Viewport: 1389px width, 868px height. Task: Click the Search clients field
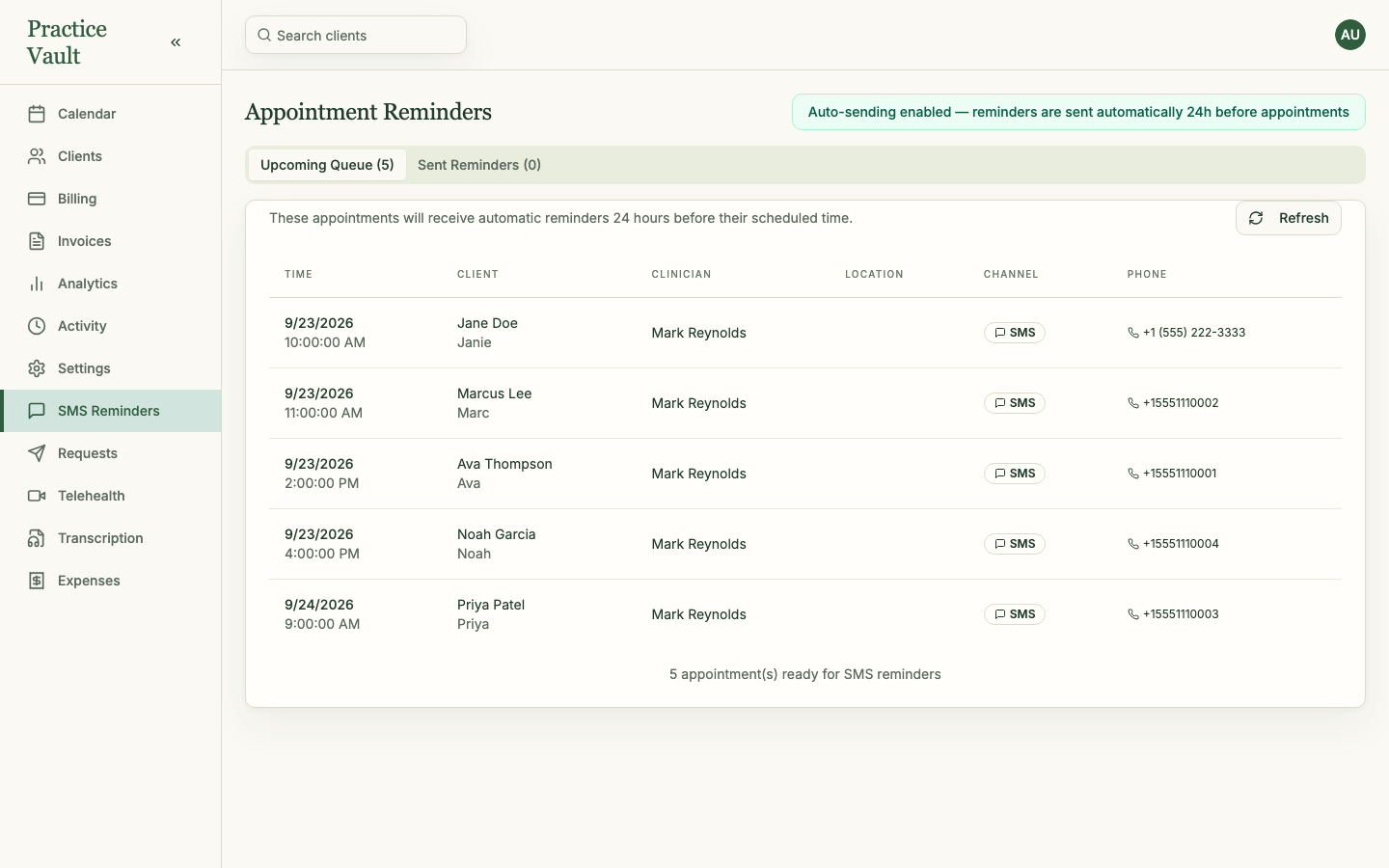pos(356,35)
